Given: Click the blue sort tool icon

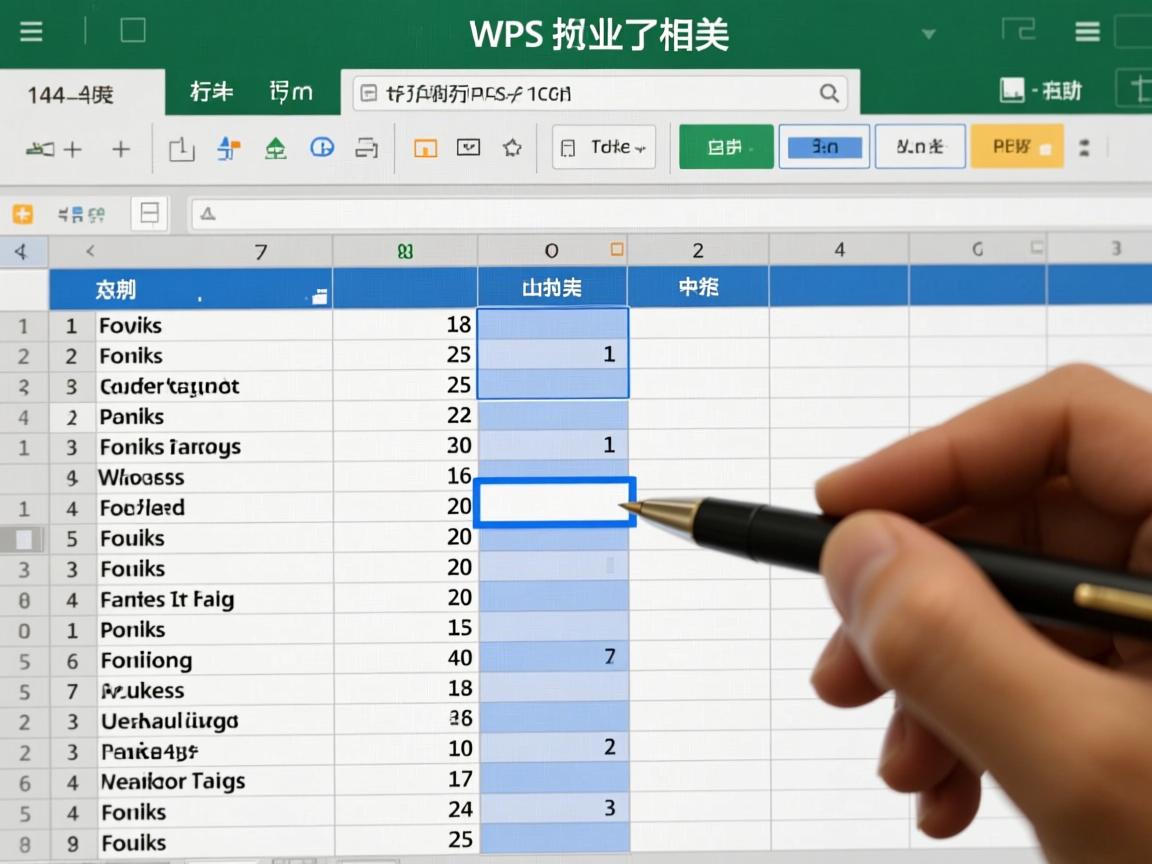Looking at the screenshot, I should tap(228, 147).
